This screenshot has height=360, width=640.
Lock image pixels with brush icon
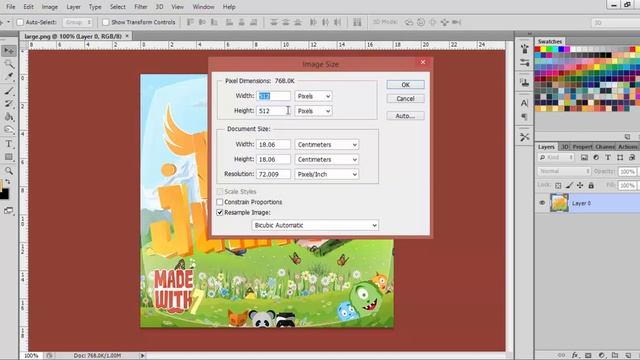tap(569, 185)
